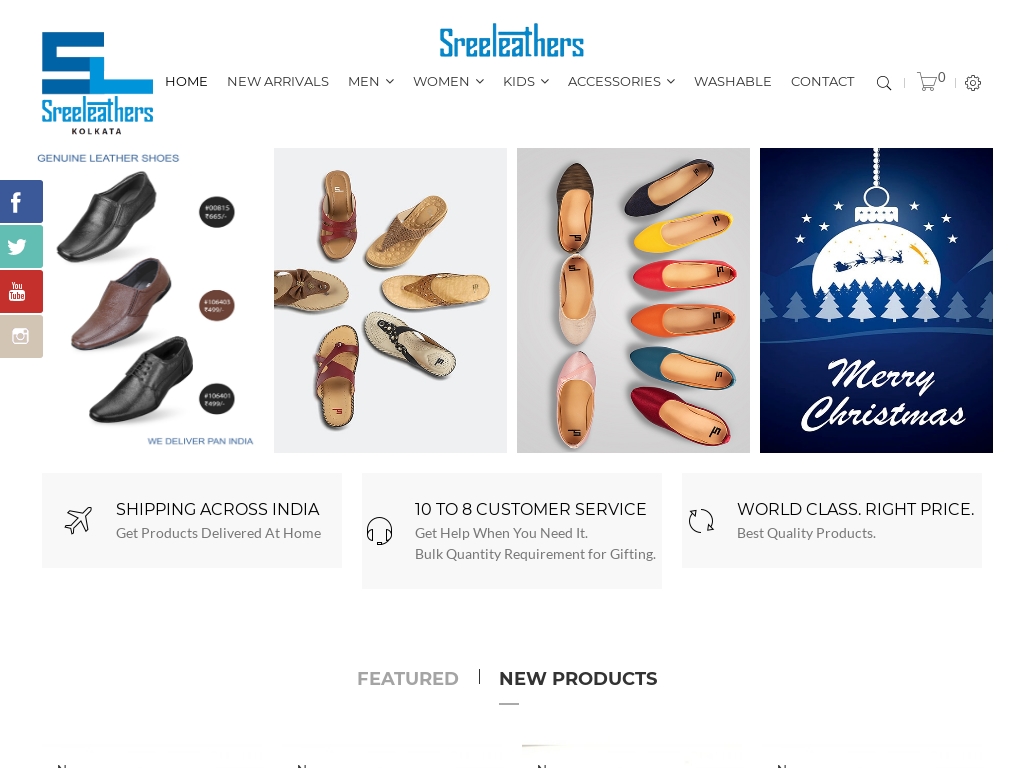Open the Facebook social link
1024x768 pixels.
21,202
